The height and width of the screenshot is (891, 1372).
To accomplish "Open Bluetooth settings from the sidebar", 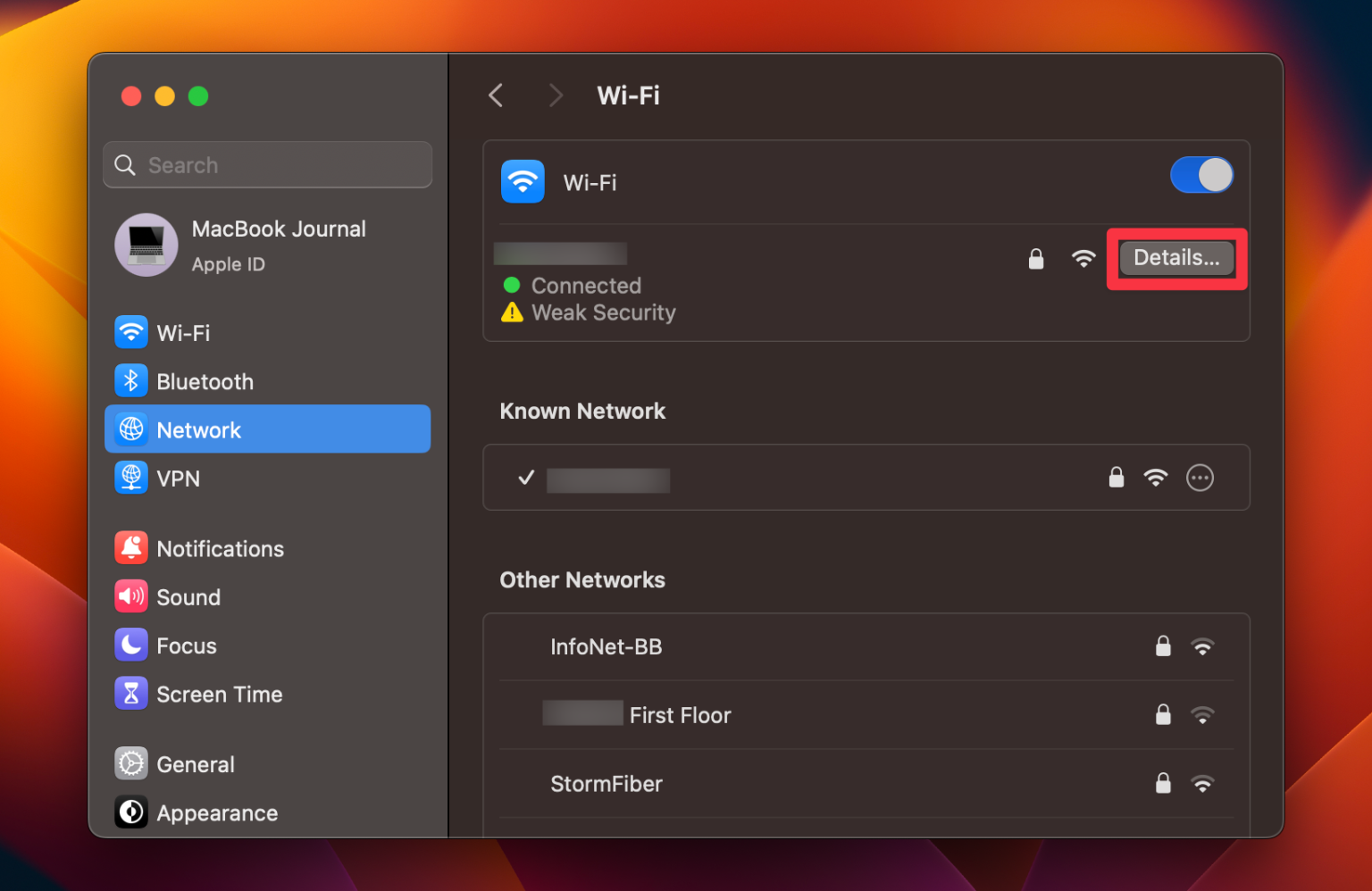I will click(x=205, y=381).
